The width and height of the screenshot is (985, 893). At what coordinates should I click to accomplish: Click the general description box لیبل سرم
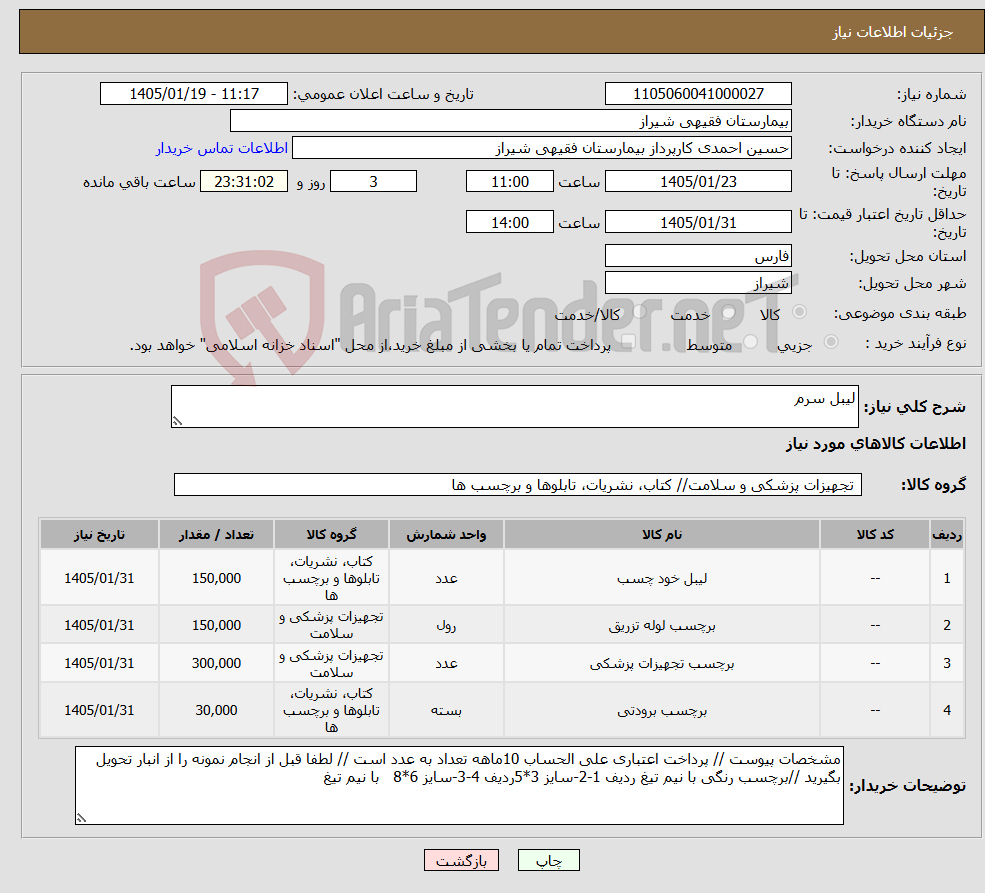click(514, 406)
